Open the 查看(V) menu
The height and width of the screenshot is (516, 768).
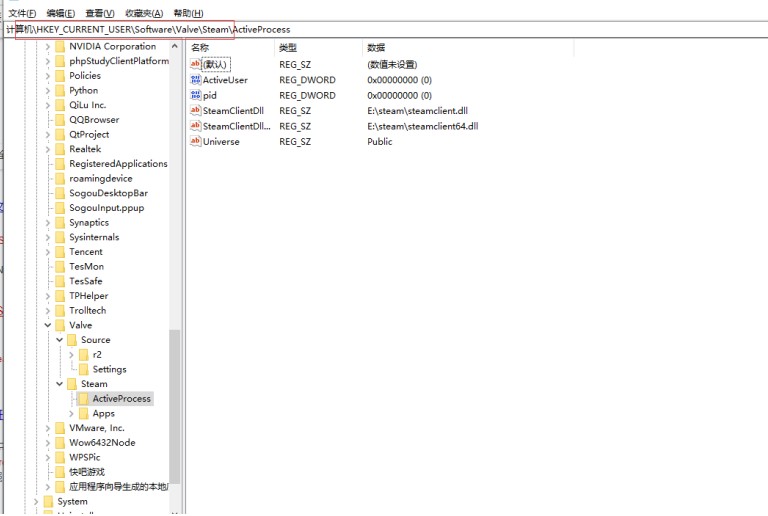click(x=100, y=13)
